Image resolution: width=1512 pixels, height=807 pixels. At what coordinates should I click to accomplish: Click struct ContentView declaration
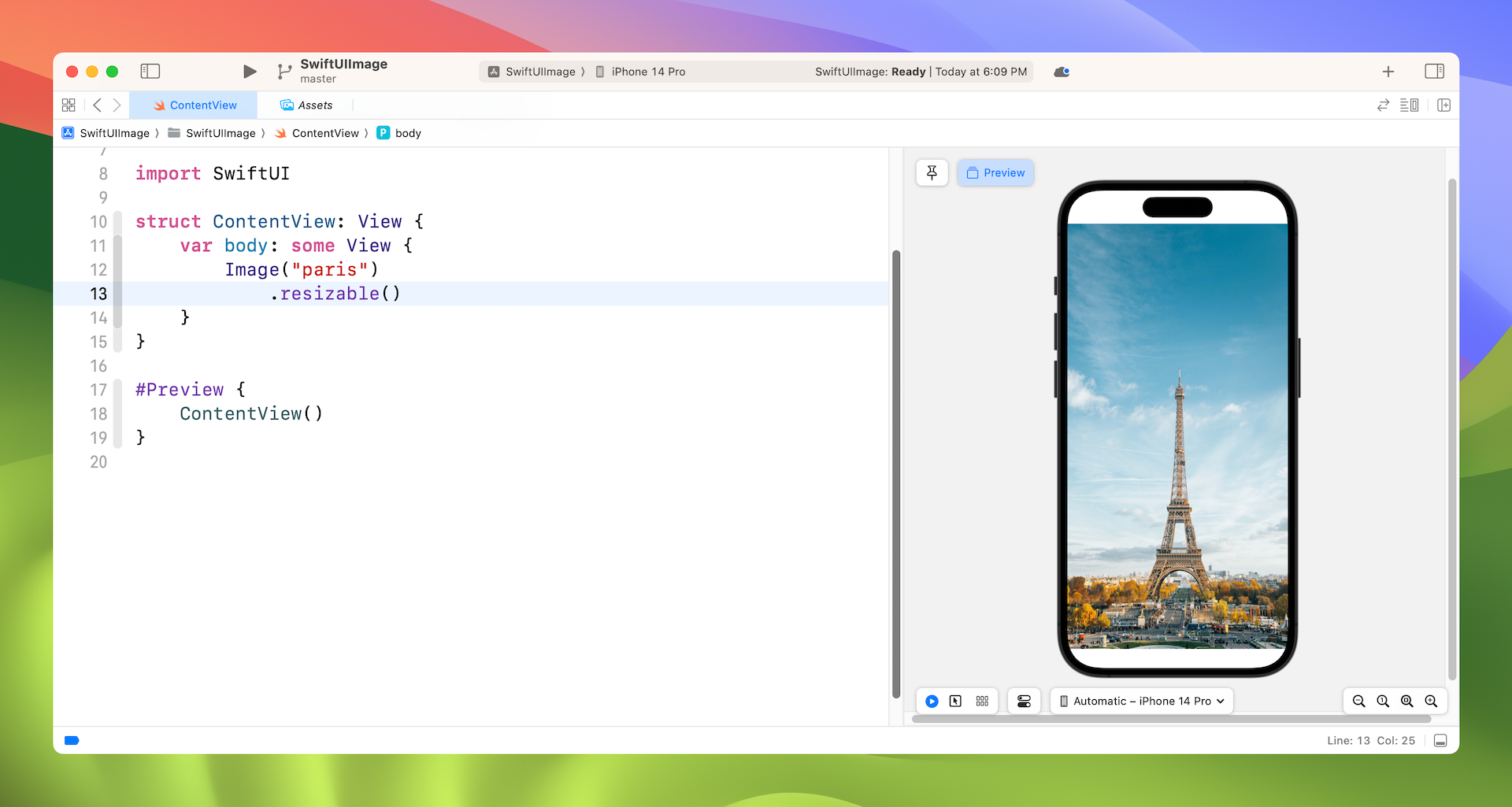280,221
